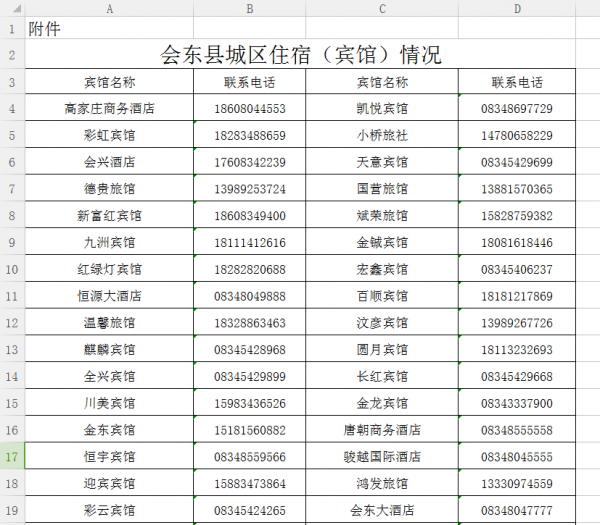Select row 17 header
This screenshot has width=600, height=525.
point(12,457)
